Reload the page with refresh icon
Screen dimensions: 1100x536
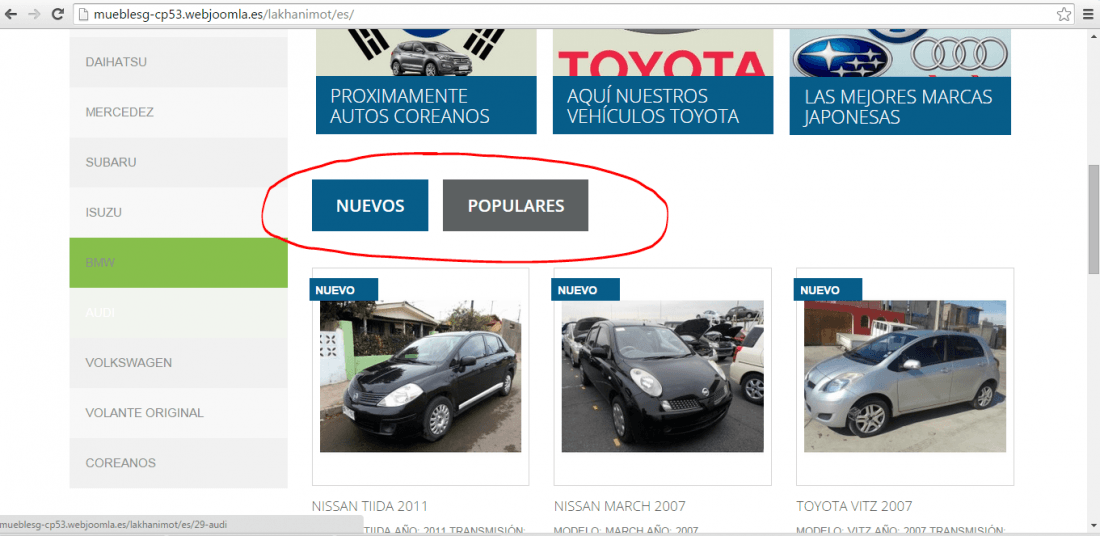(58, 13)
